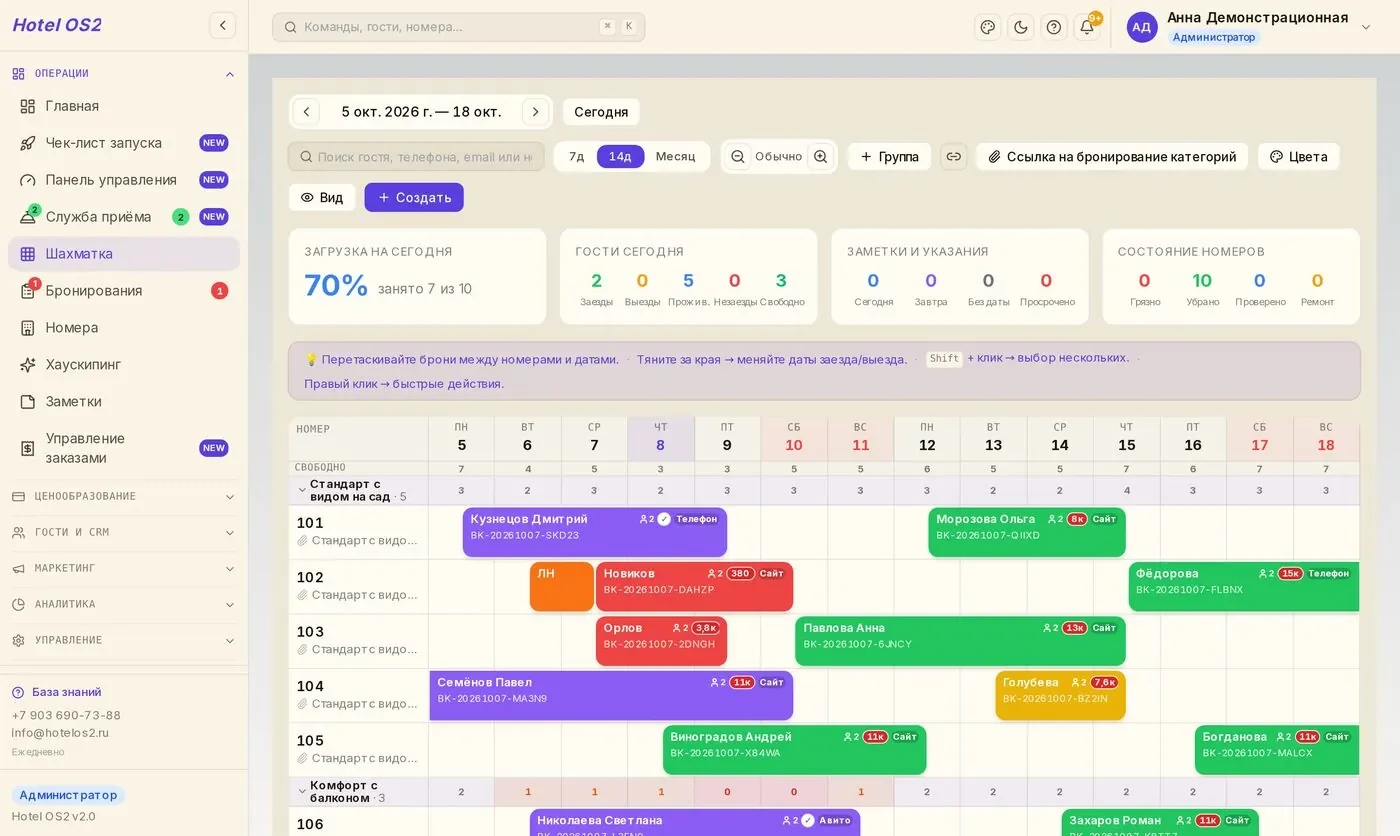Go to next date range arrow
The width and height of the screenshot is (1400, 836).
click(536, 112)
